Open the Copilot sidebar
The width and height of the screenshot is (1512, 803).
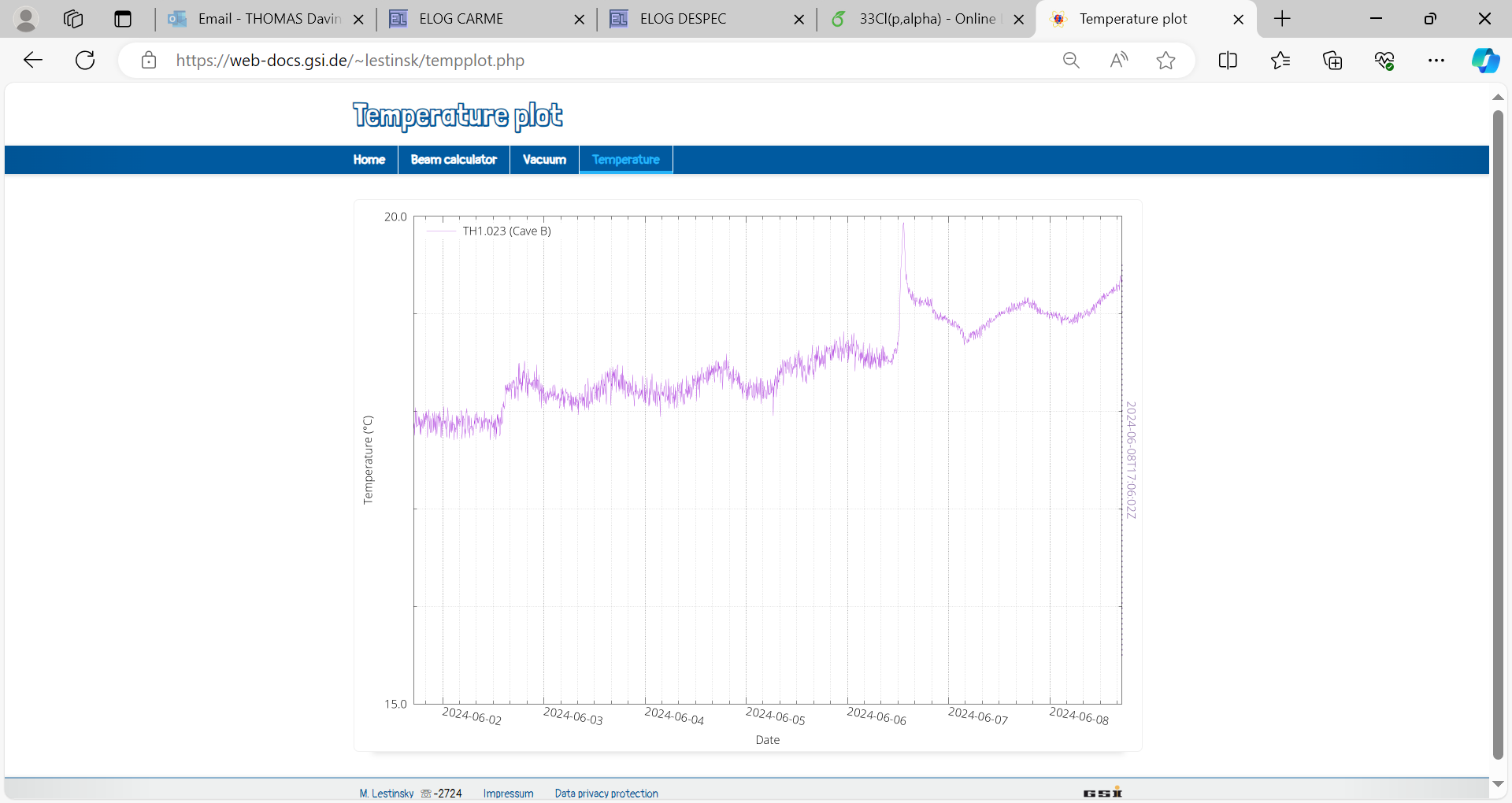click(1486, 61)
